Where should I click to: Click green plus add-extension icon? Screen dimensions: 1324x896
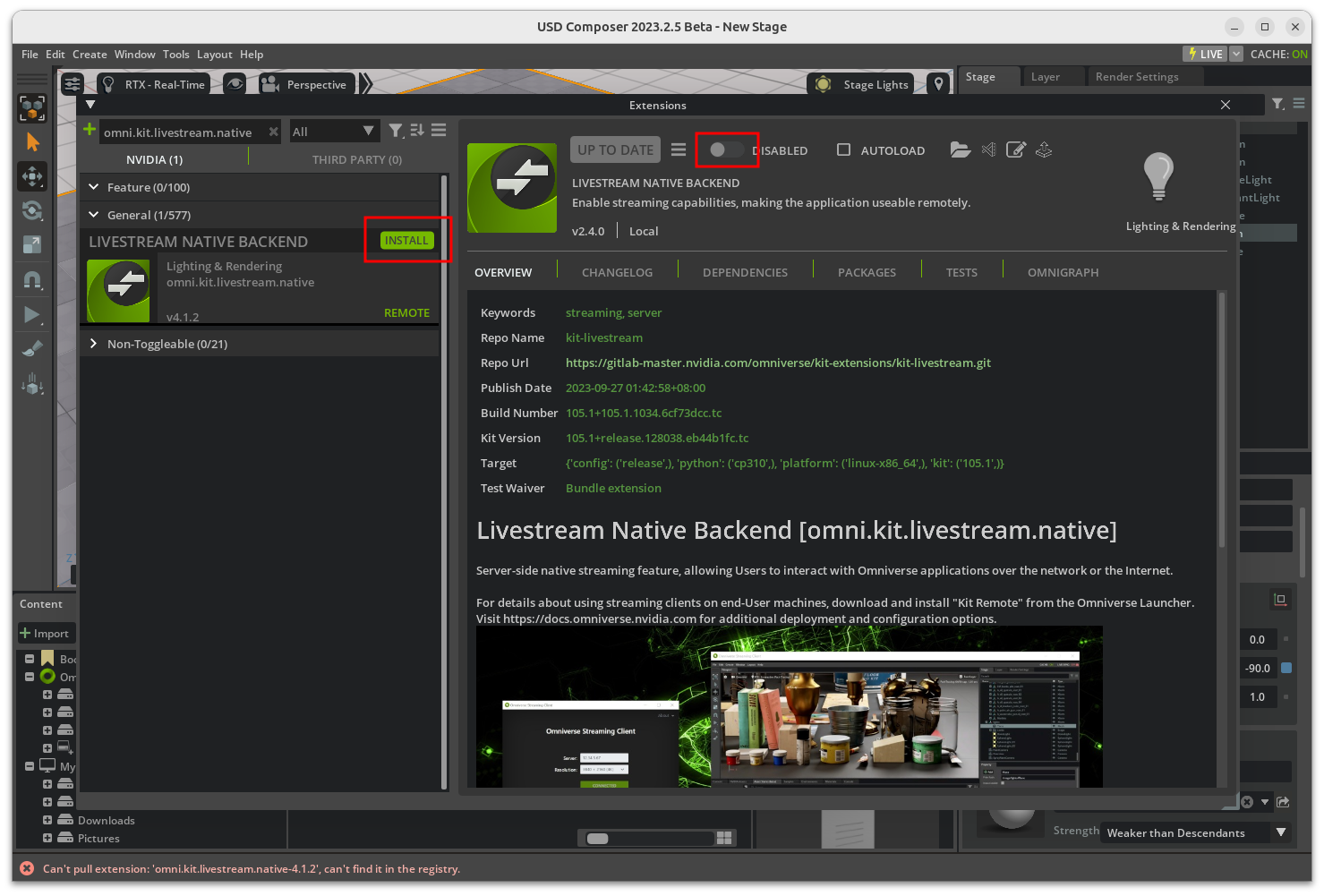90,131
